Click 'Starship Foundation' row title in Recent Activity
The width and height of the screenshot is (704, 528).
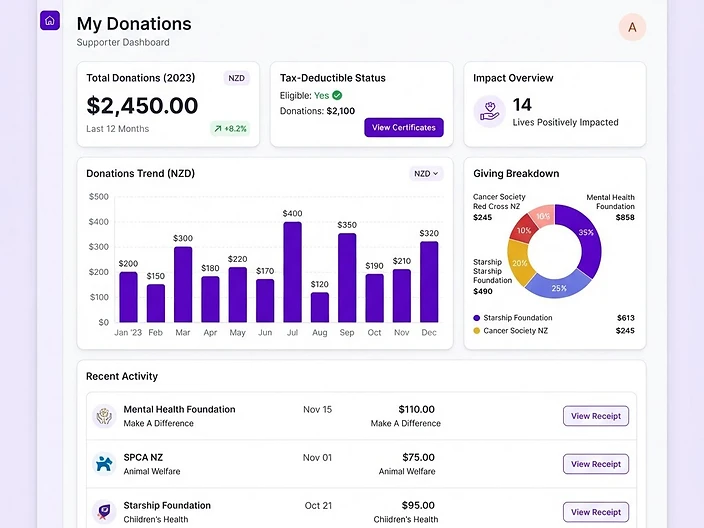tap(167, 506)
